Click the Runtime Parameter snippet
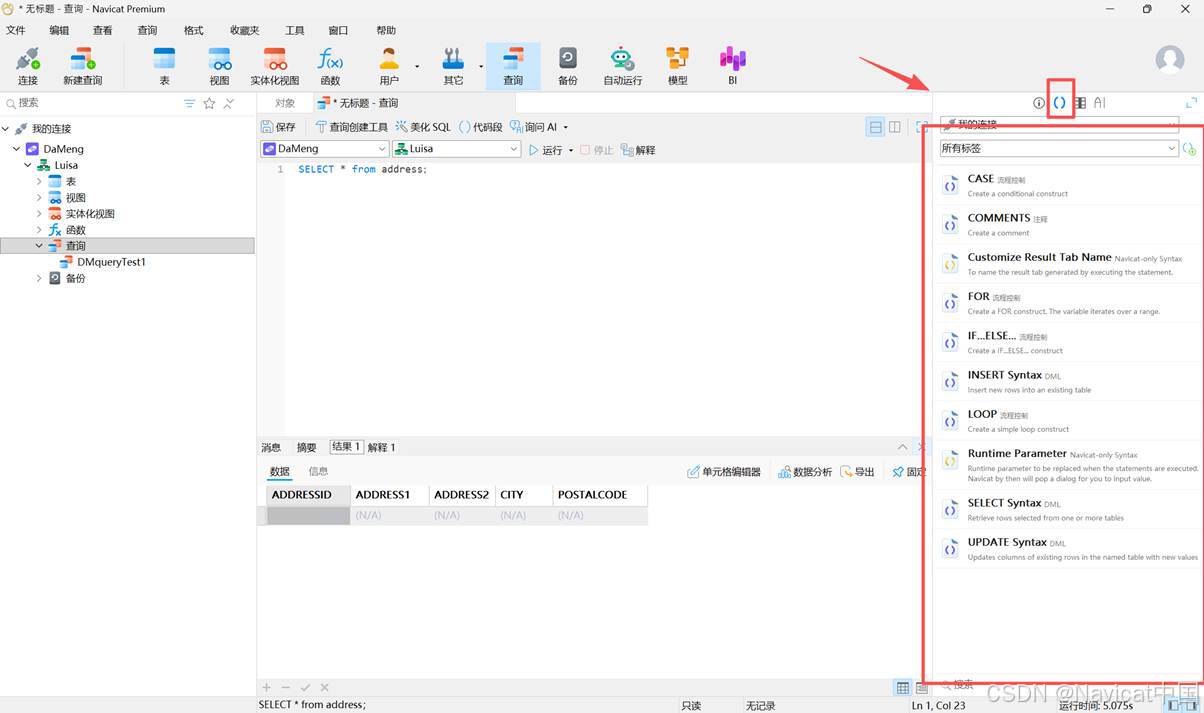 [x=1068, y=465]
